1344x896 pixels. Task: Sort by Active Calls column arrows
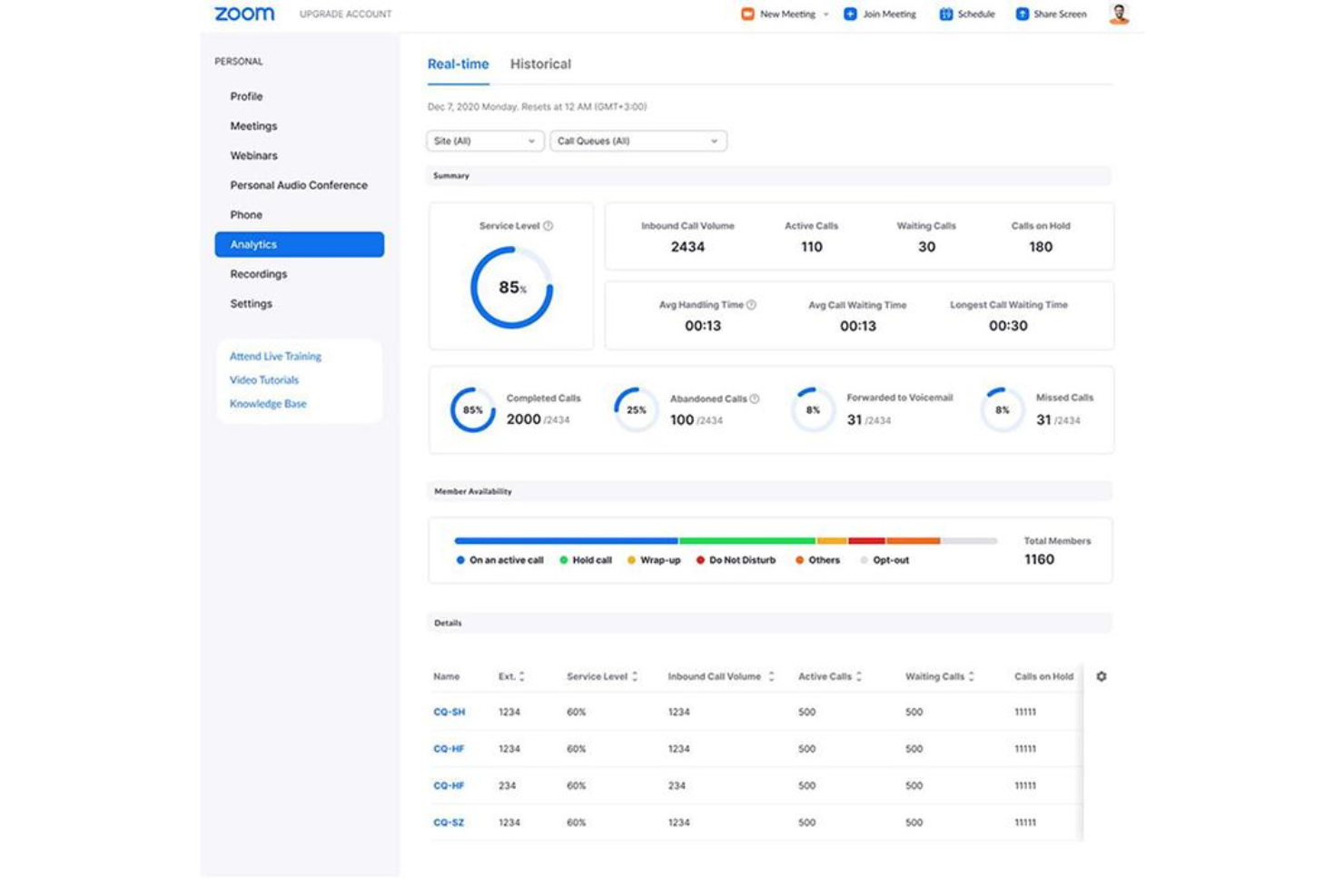point(859,676)
